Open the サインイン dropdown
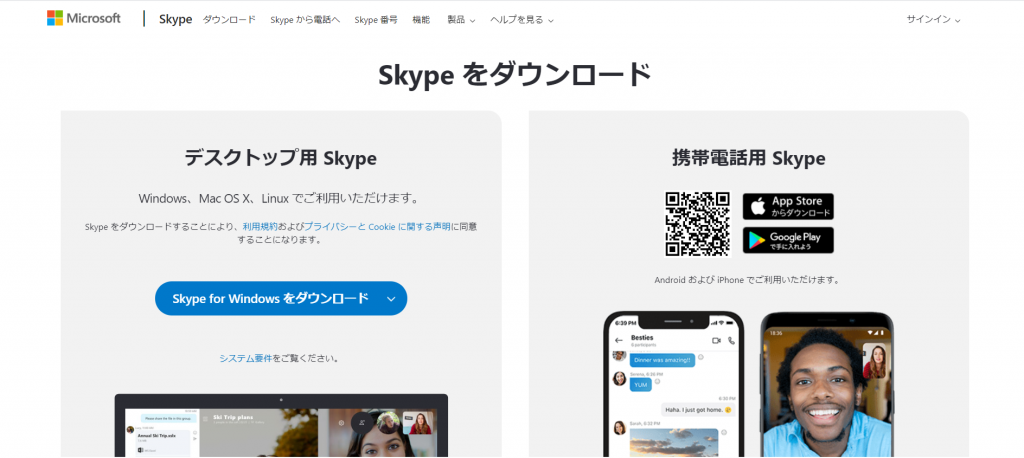Screen dimensions: 1024x458 coord(933,20)
